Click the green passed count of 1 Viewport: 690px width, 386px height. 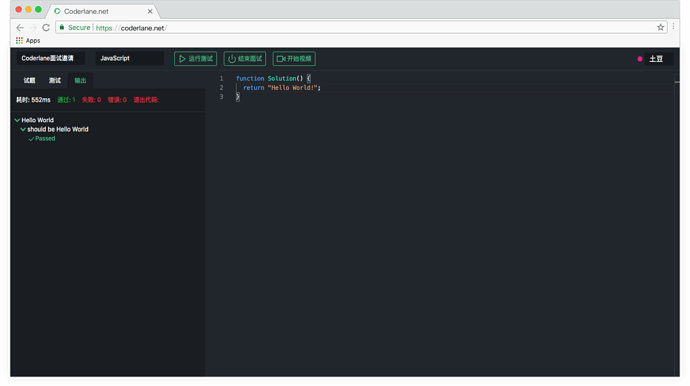66,100
